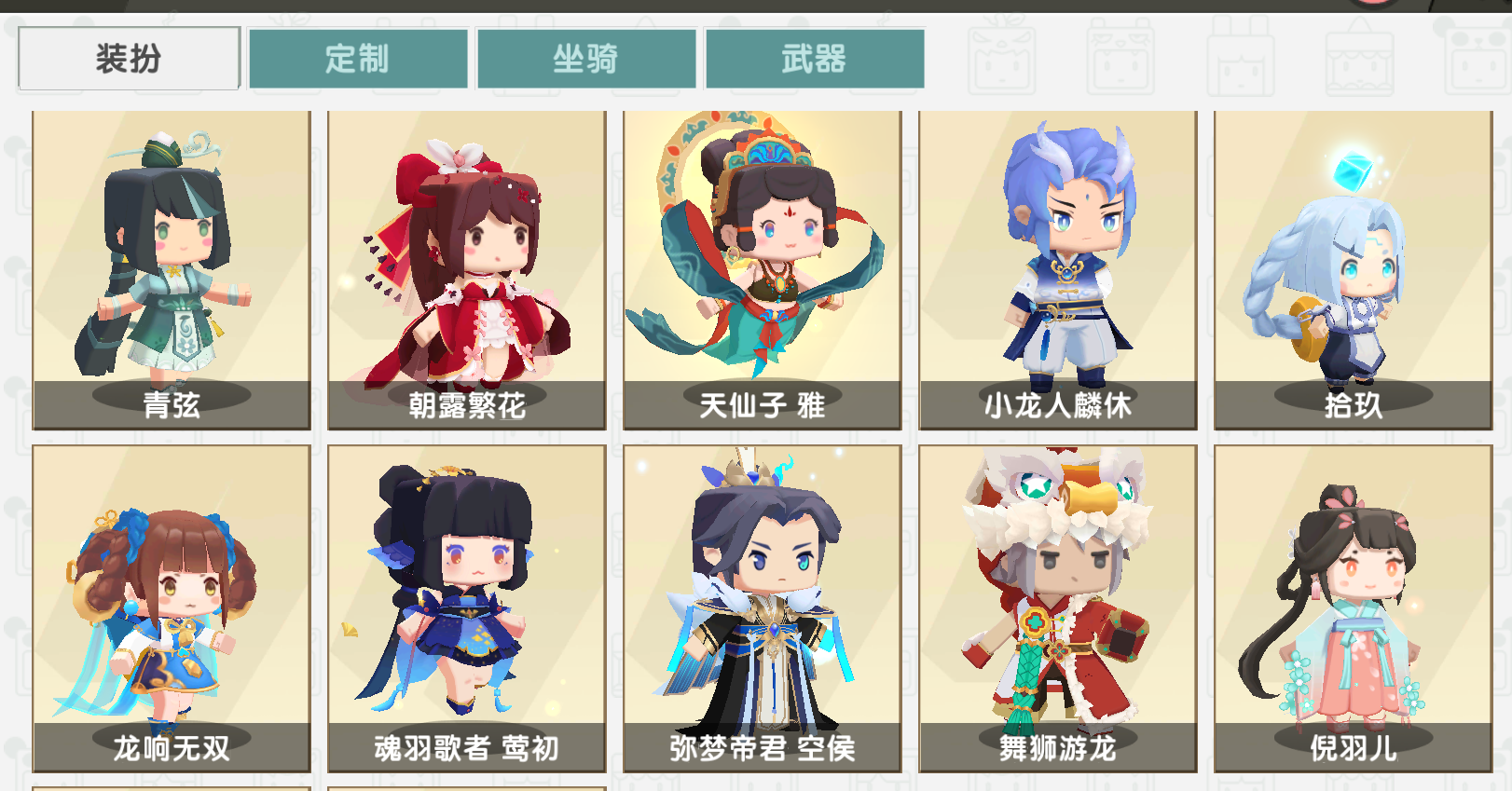The image size is (1512, 791).
Task: Open the 定制 tab
Action: coord(358,59)
